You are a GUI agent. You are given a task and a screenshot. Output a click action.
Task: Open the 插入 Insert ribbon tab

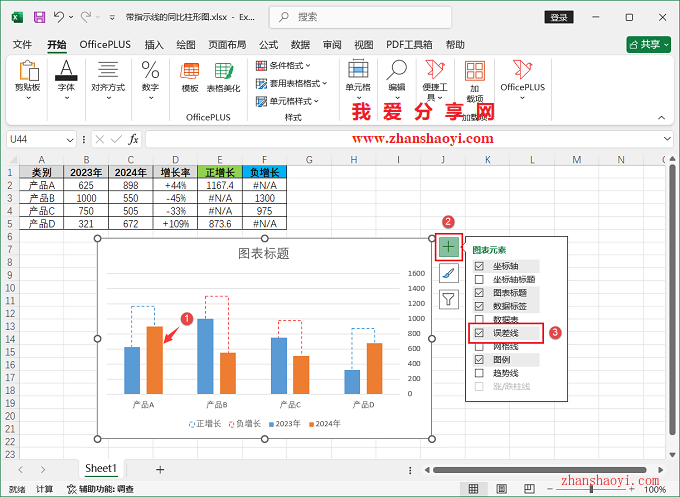154,45
